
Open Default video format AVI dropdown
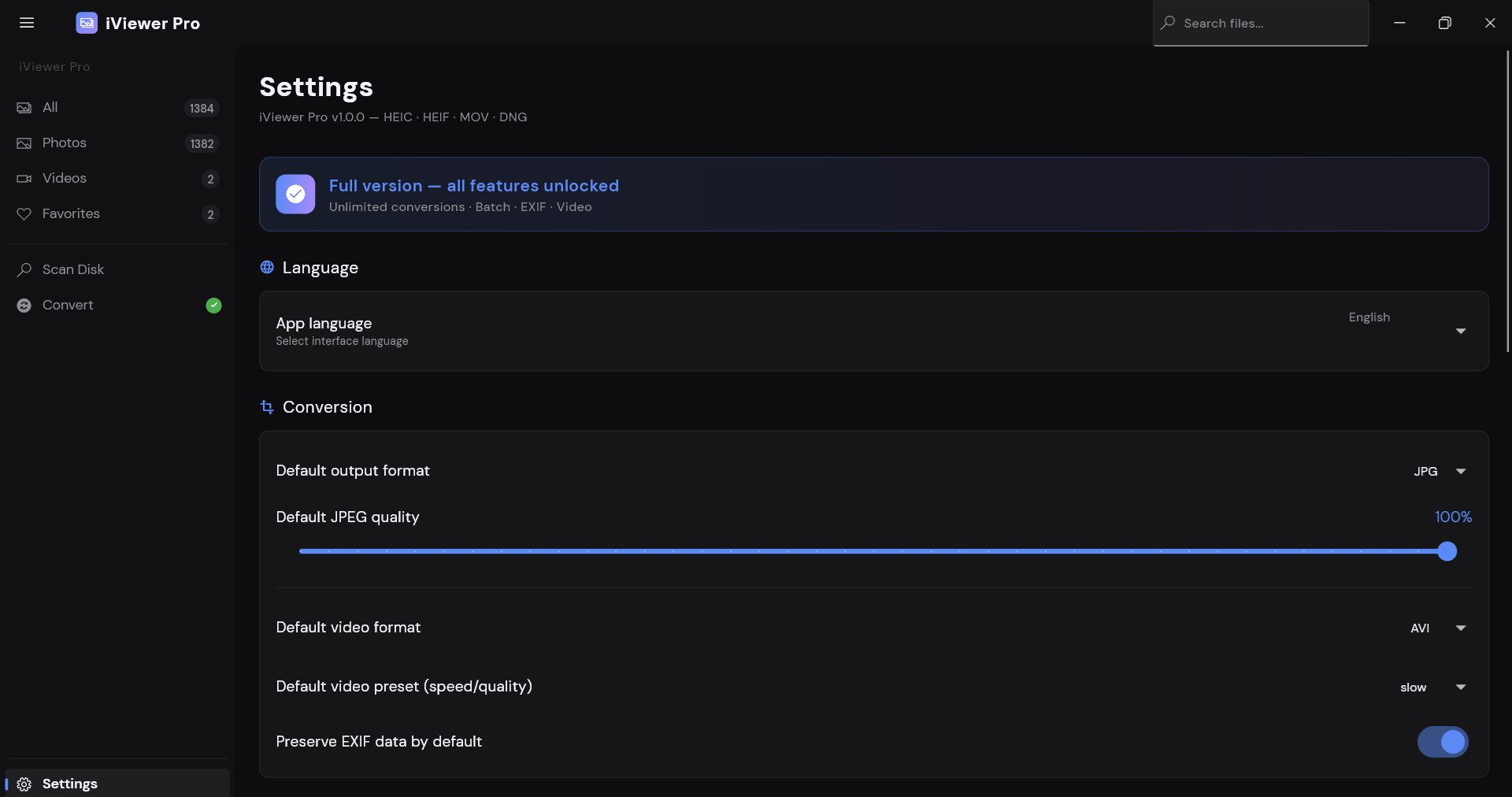click(x=1438, y=628)
